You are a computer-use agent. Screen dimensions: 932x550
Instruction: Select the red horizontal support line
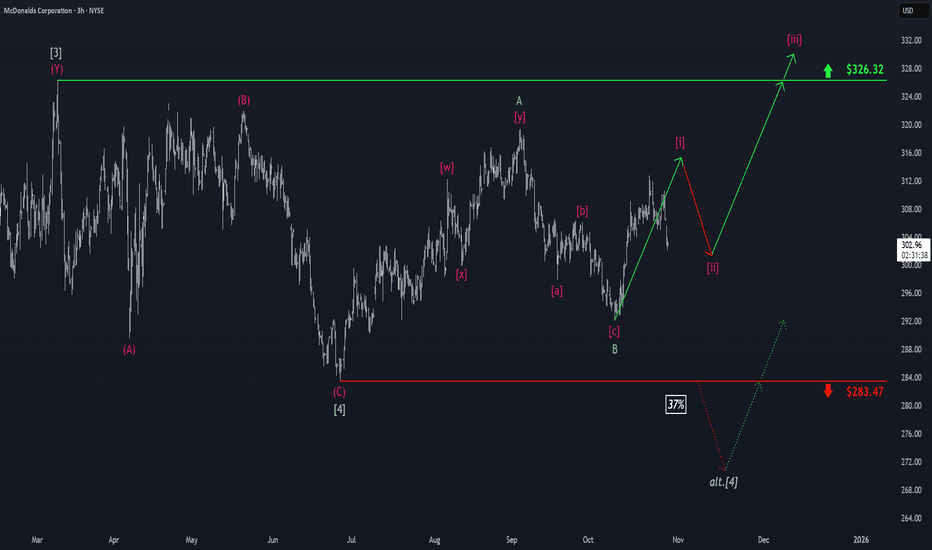(x=500, y=381)
